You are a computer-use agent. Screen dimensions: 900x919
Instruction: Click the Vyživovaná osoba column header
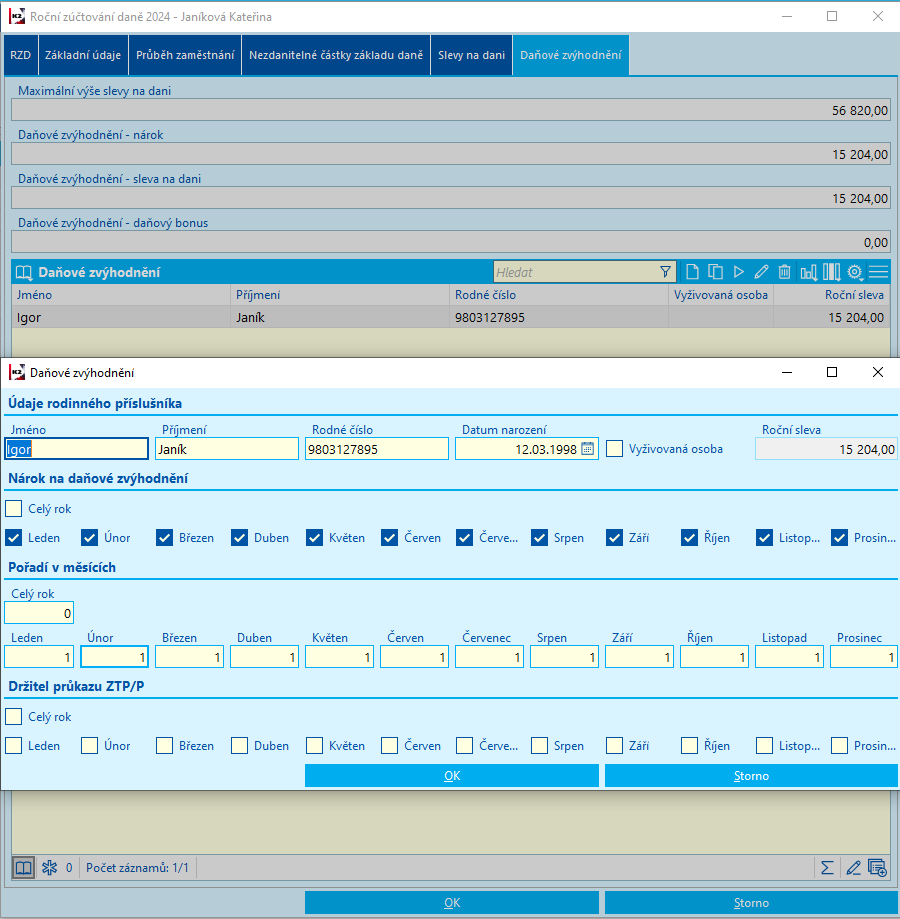(x=721, y=295)
